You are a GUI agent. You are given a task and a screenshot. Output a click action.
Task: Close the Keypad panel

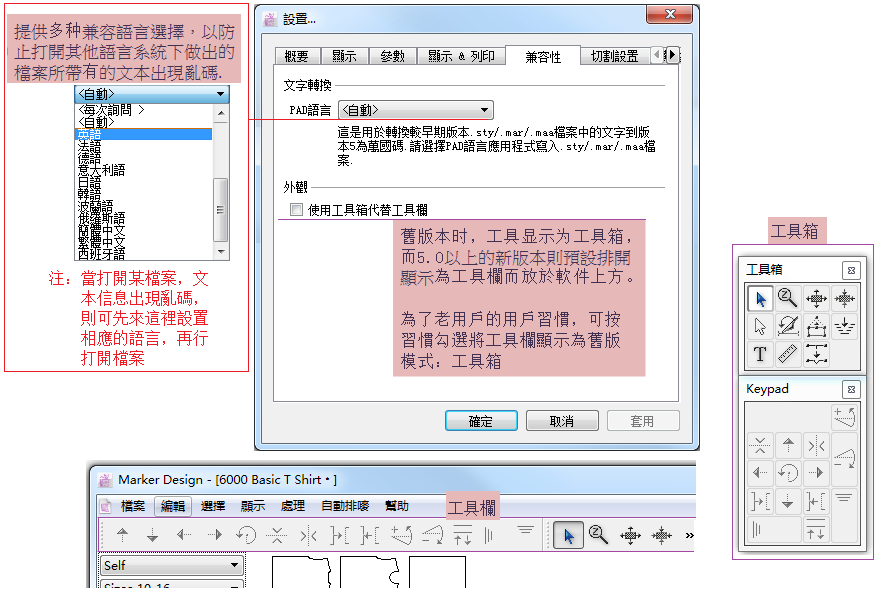click(850, 389)
